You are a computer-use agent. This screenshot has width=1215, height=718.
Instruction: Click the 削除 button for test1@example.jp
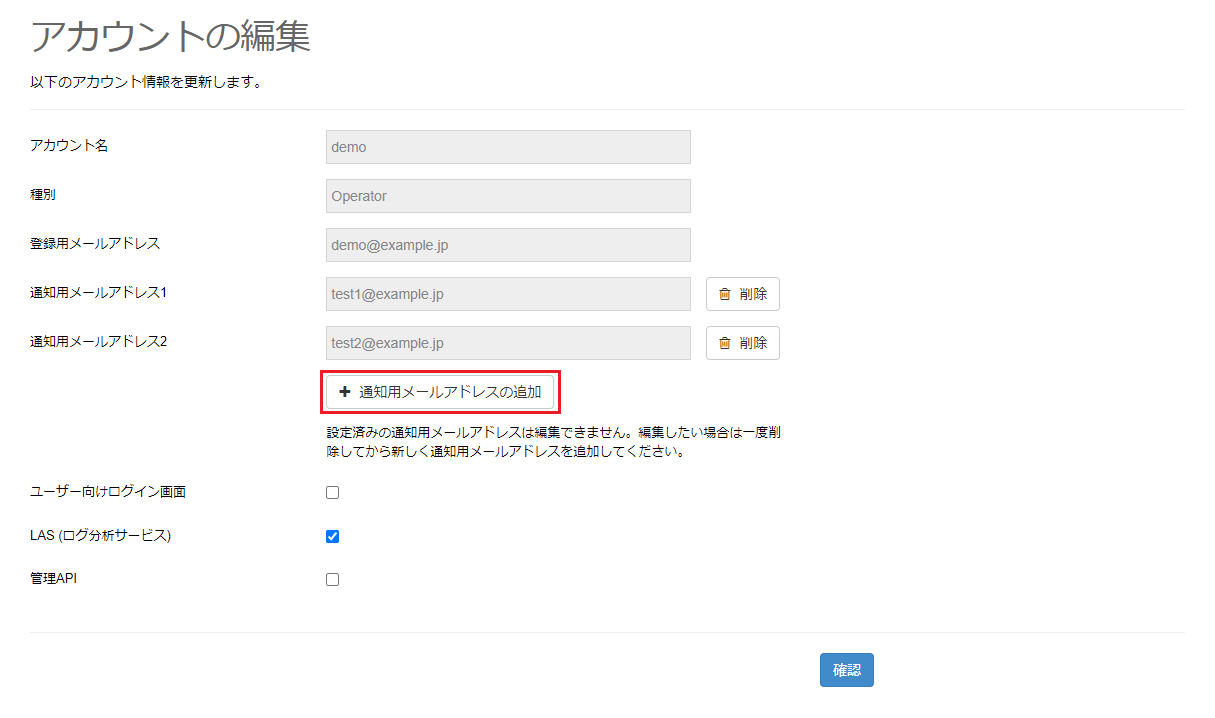pyautogui.click(x=742, y=293)
